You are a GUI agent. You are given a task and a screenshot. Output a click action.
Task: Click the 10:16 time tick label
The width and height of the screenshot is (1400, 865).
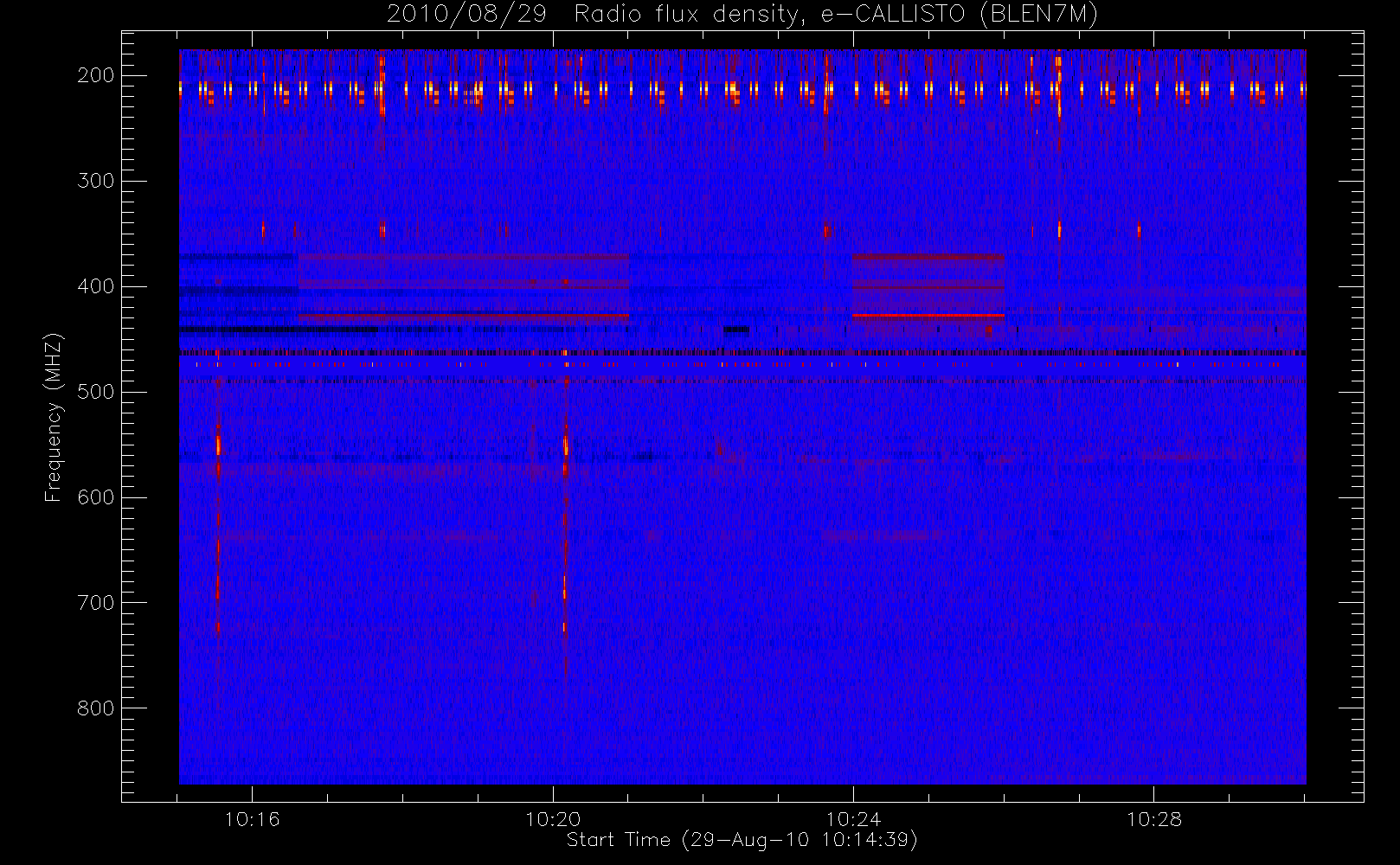coord(252,819)
